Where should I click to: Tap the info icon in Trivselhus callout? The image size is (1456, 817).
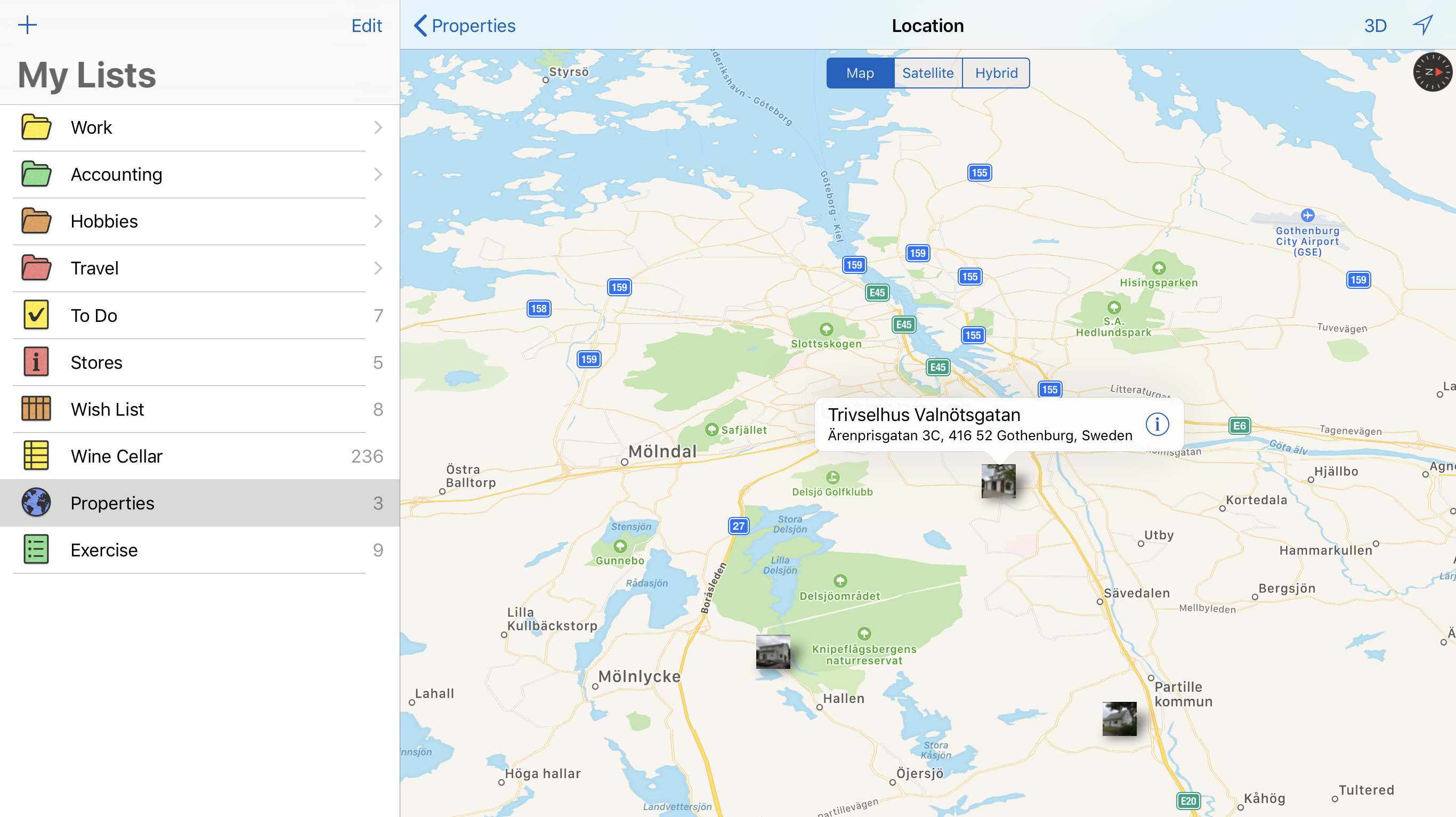1156,424
